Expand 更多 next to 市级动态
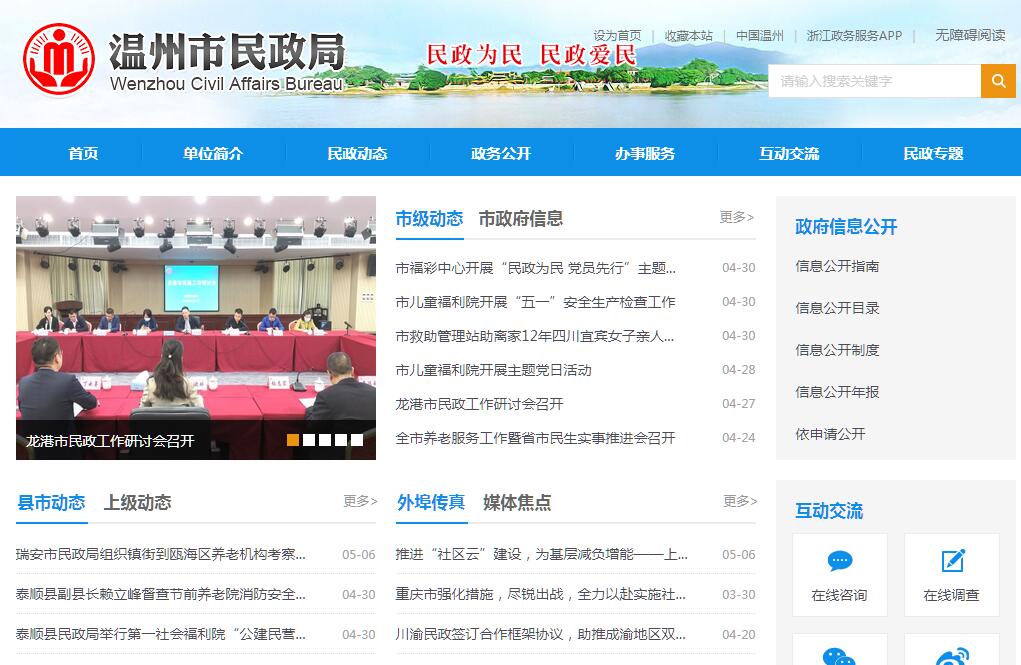 coord(737,217)
